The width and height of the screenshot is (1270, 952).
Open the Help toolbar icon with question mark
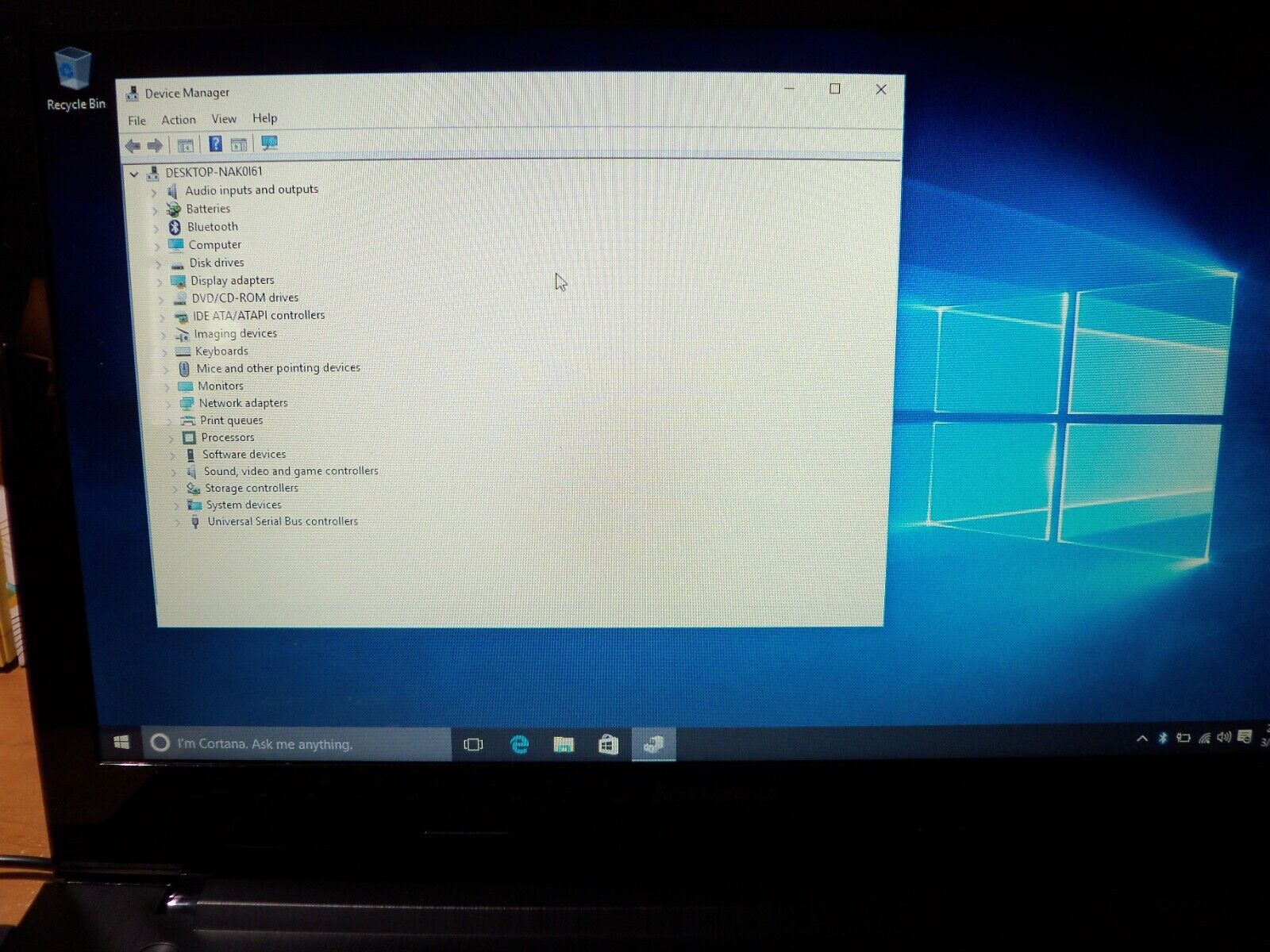215,144
